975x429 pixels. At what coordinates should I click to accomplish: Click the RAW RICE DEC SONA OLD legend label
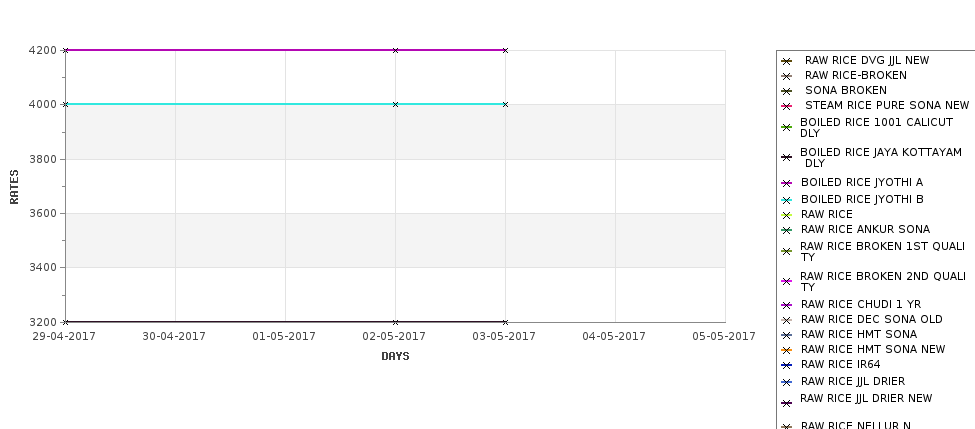pyautogui.click(x=871, y=320)
